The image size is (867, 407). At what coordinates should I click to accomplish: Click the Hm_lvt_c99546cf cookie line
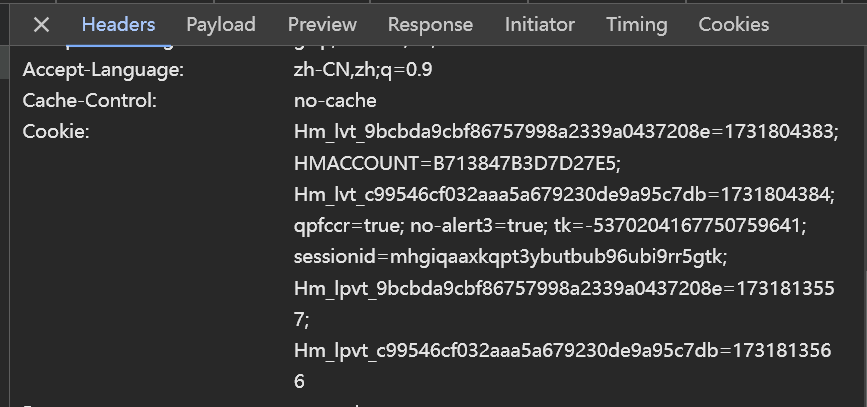564,195
